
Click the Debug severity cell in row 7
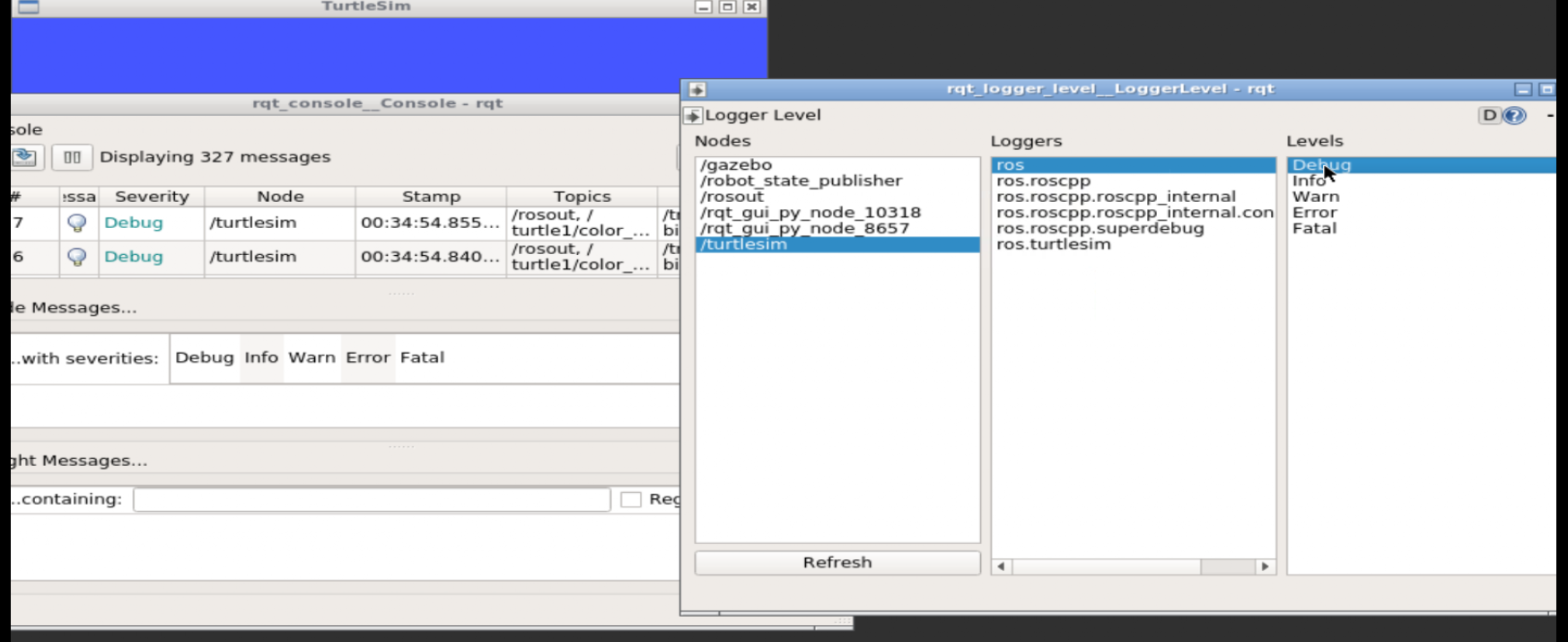pyautogui.click(x=152, y=223)
